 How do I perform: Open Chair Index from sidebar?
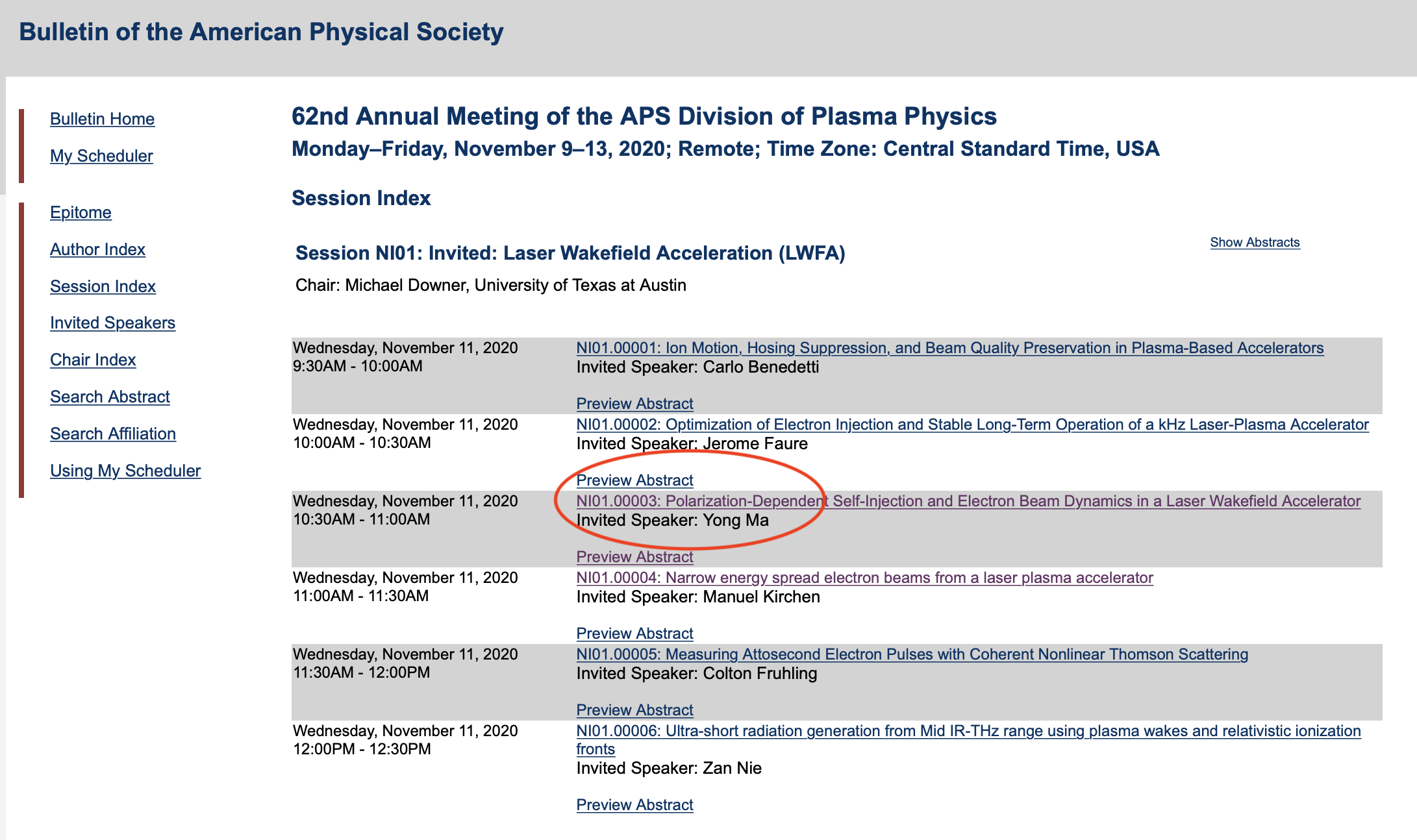point(93,360)
